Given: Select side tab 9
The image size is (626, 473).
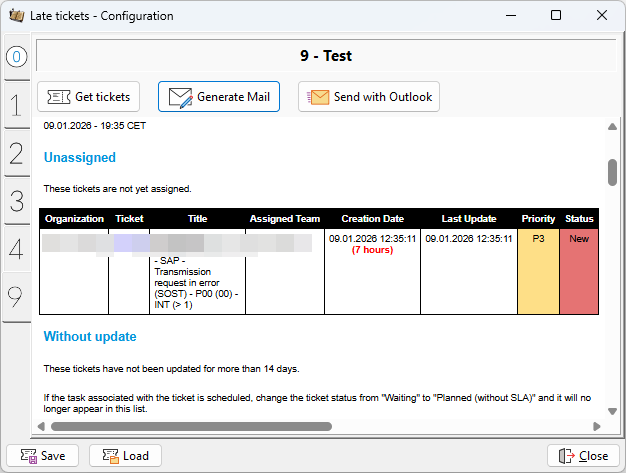Looking at the screenshot, I should click(x=16, y=297).
